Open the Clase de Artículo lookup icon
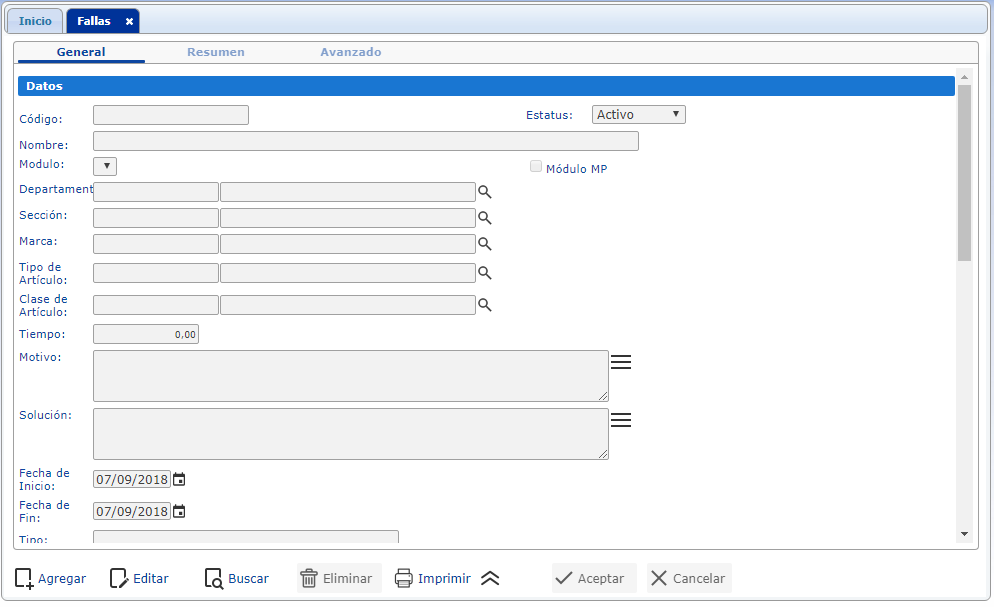 tap(484, 305)
